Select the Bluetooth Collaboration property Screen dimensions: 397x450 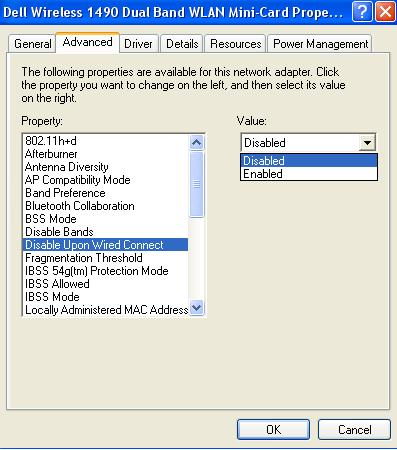pos(106,206)
